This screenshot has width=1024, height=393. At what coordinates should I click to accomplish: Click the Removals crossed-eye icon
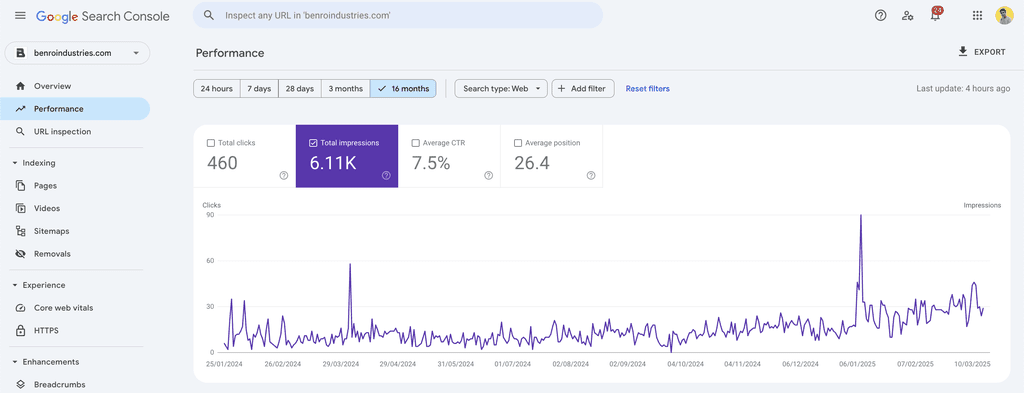pyautogui.click(x=20, y=254)
